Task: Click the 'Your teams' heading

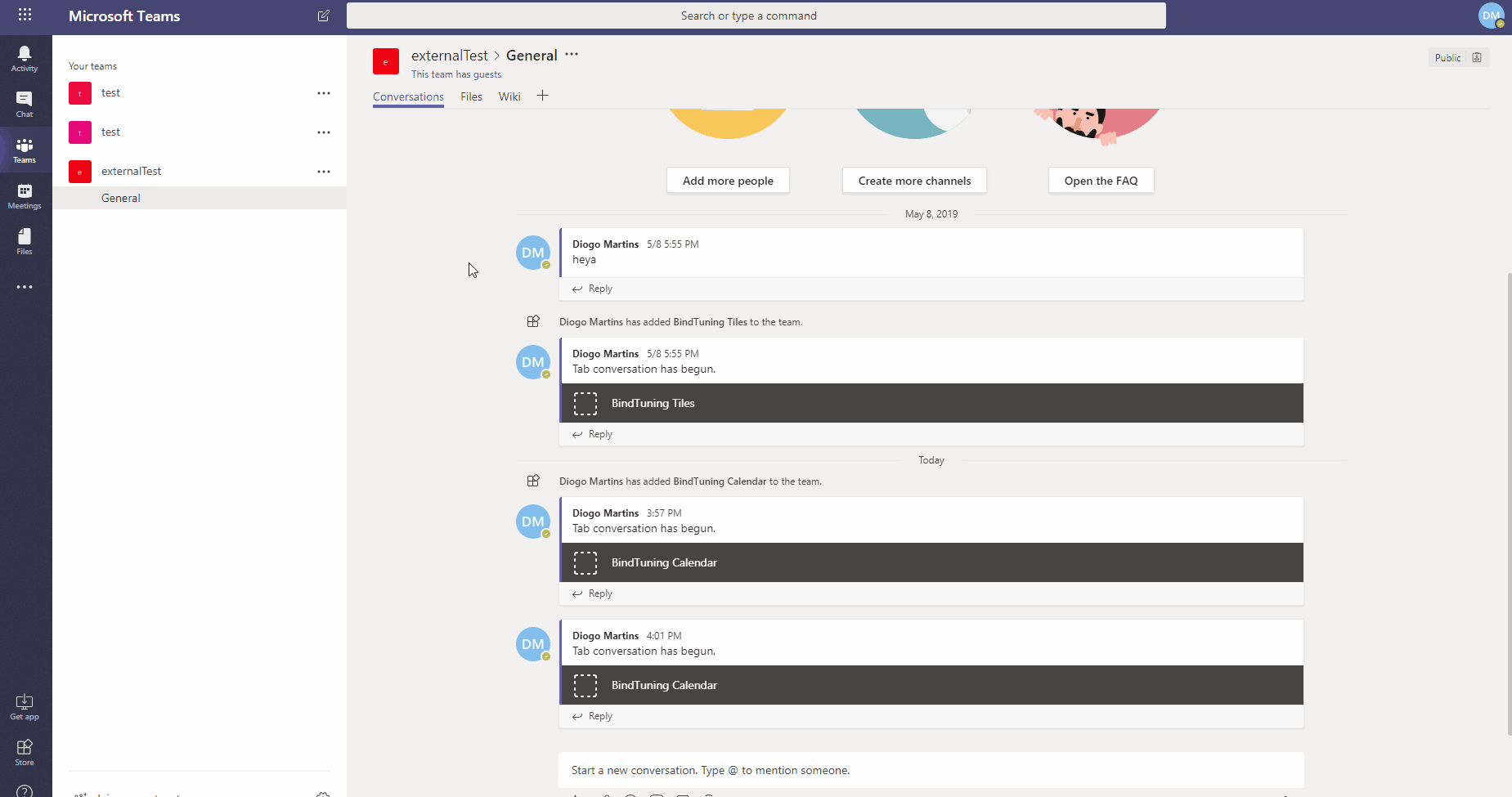Action: pos(92,66)
